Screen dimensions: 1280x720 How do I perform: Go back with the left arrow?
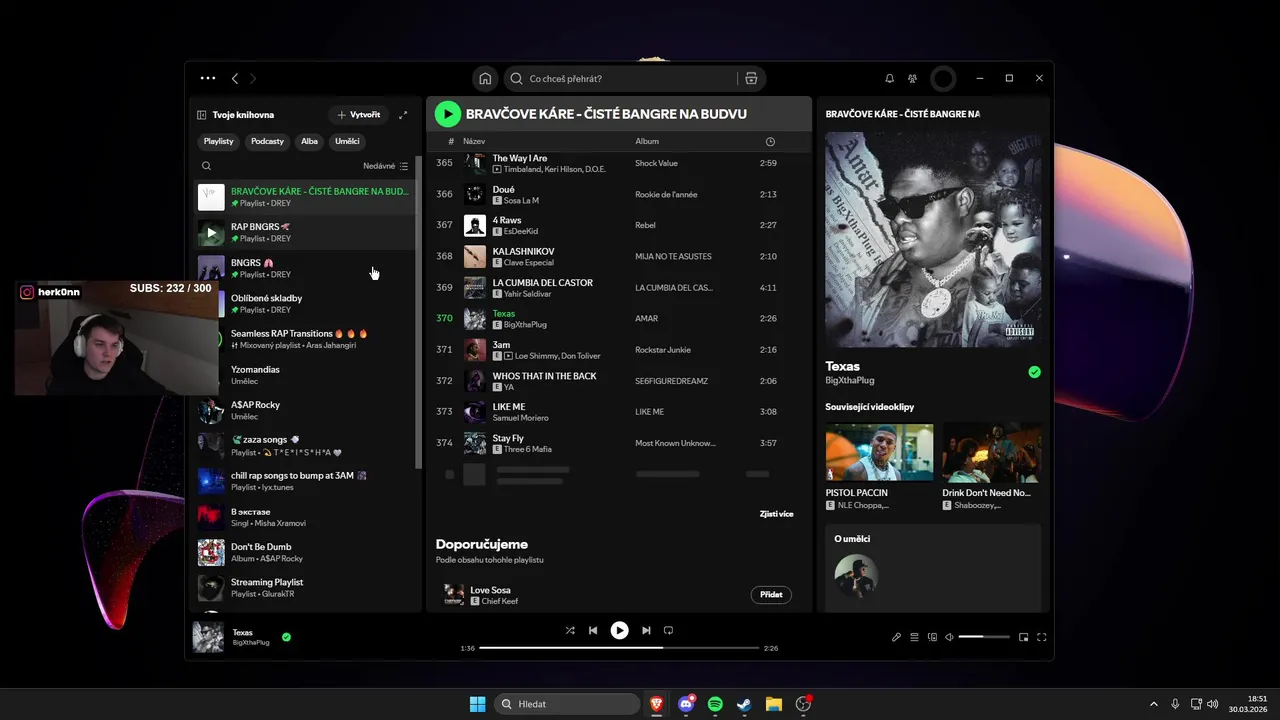tap(235, 78)
